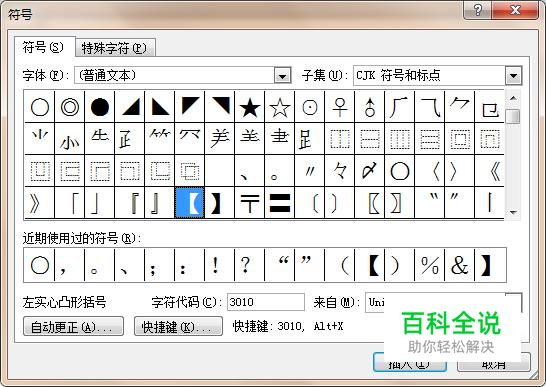The width and height of the screenshot is (546, 387).
Task: Pick the recently used question mark ？
Action: [x=250, y=265]
